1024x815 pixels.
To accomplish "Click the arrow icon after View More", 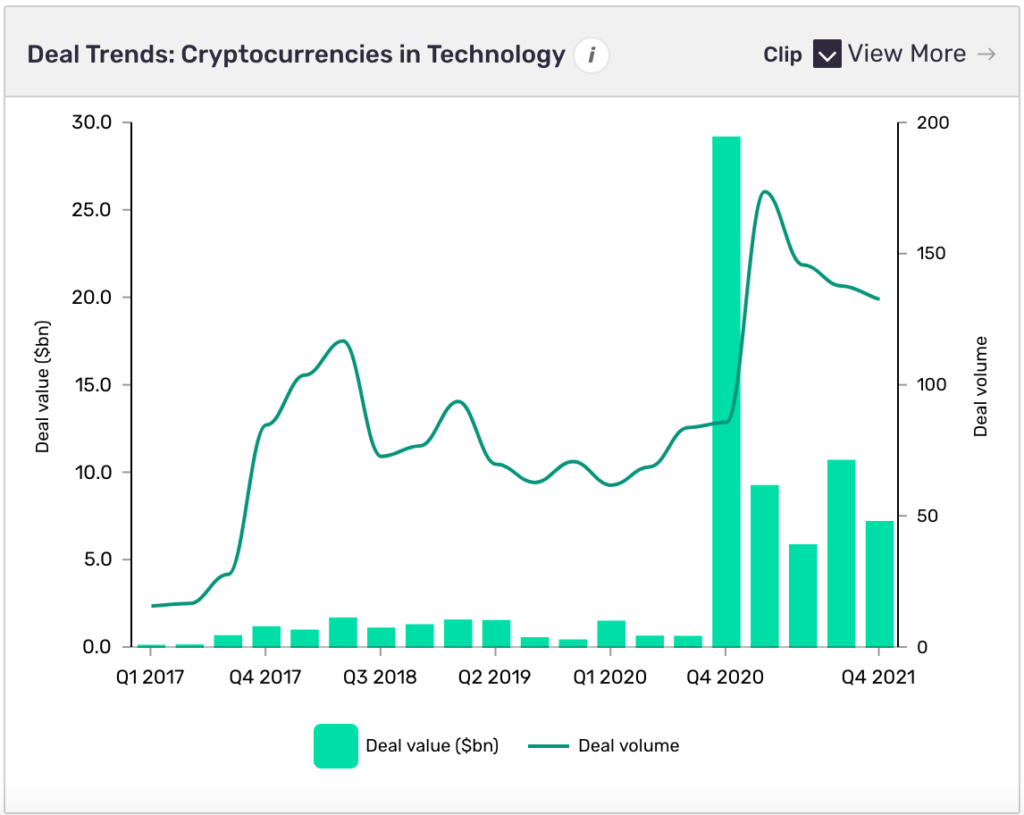I will [987, 54].
